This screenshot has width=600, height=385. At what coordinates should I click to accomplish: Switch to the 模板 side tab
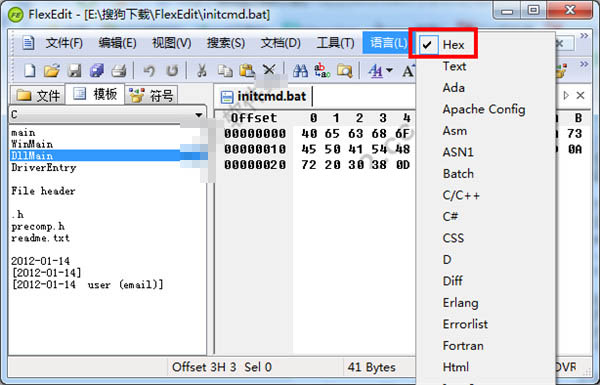[x=95, y=94]
